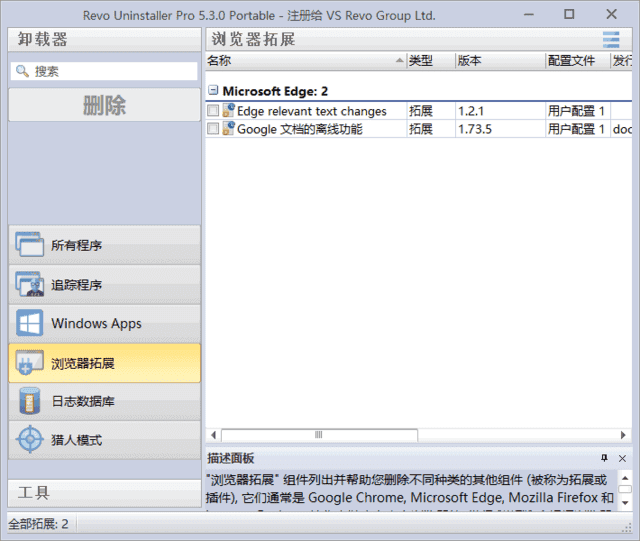Image resolution: width=640 pixels, height=541 pixels.
Task: Open the Traced Programs (追踪程序) icon
Action: coord(30,285)
